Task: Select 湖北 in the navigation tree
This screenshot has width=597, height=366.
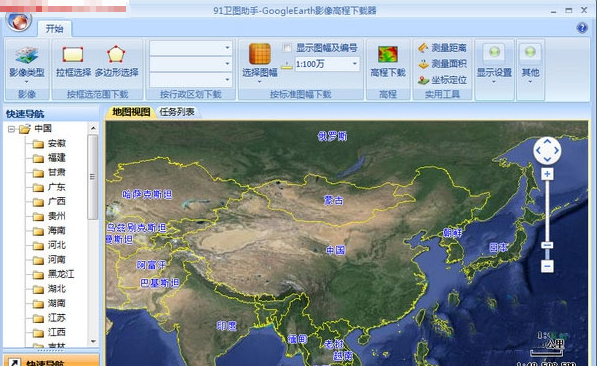Action: [57, 289]
